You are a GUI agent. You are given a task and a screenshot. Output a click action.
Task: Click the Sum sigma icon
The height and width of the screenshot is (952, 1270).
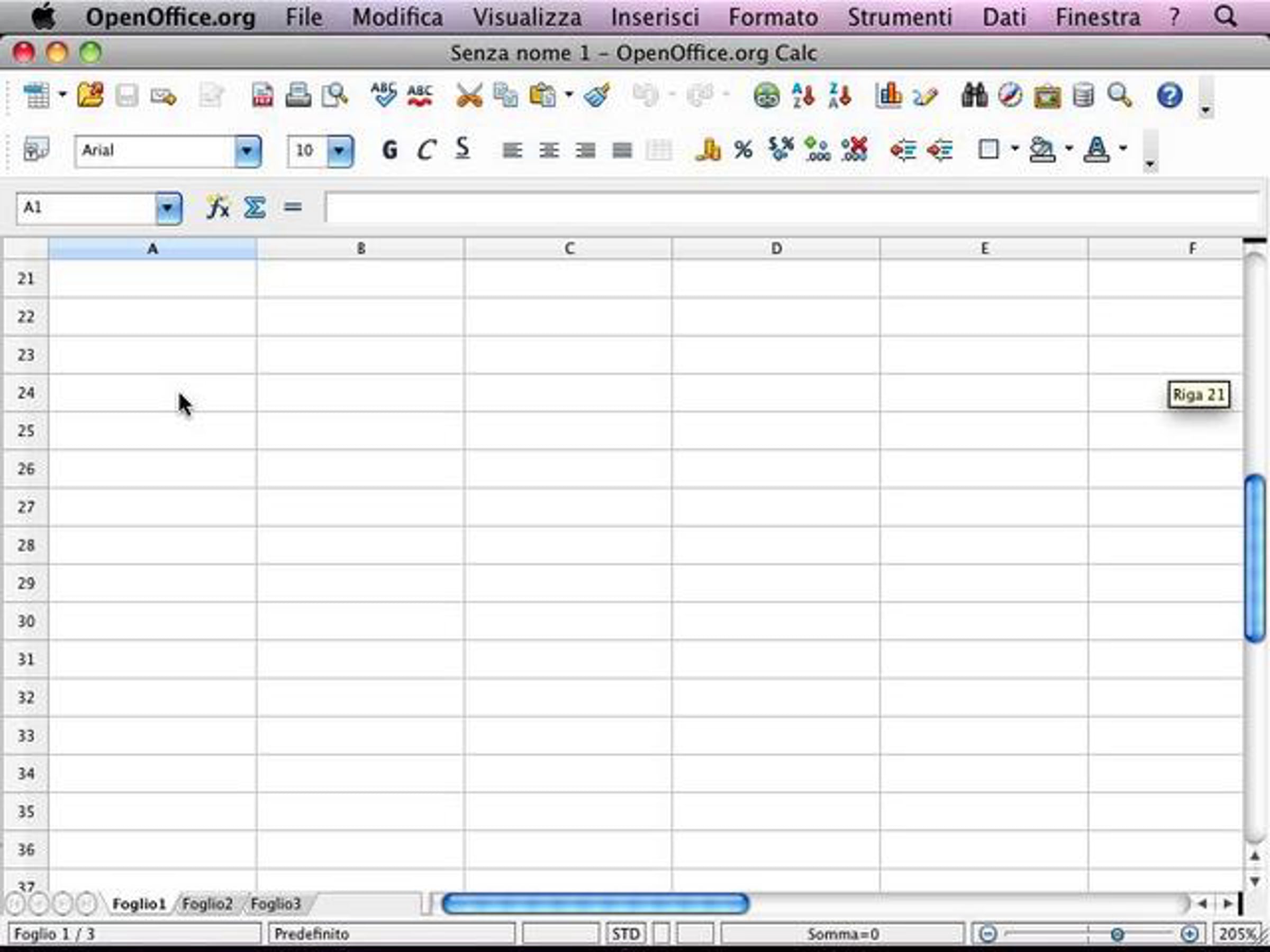click(255, 207)
